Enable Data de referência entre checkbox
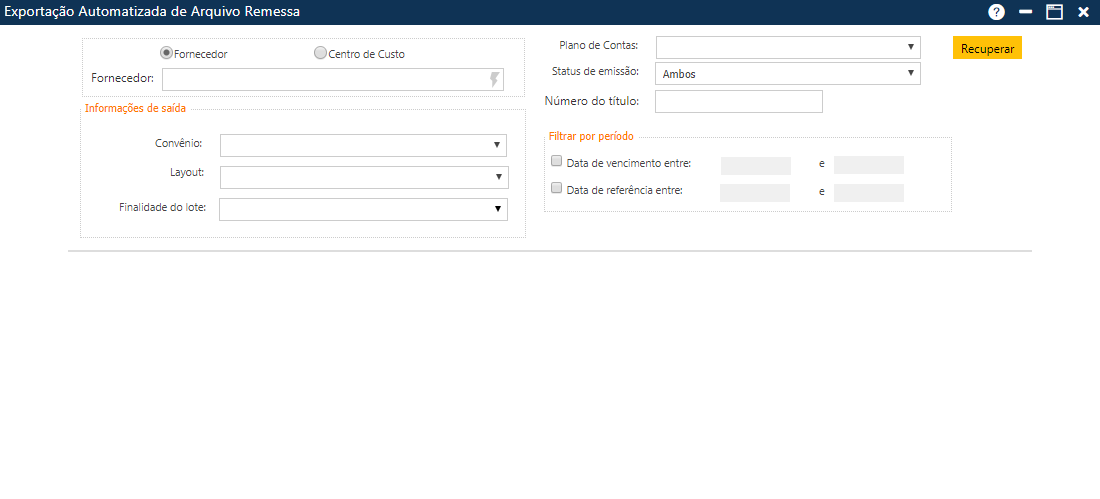This screenshot has height=499, width=1100. [x=557, y=188]
